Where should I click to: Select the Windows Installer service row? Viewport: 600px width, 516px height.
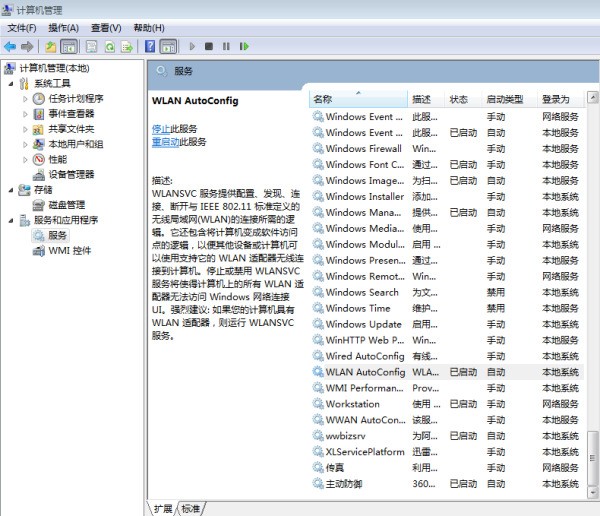coord(447,196)
